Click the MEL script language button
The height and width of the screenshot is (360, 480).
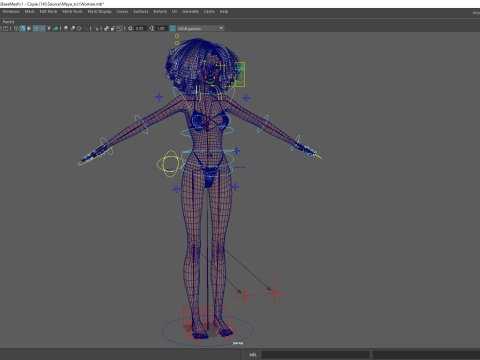click(253, 355)
